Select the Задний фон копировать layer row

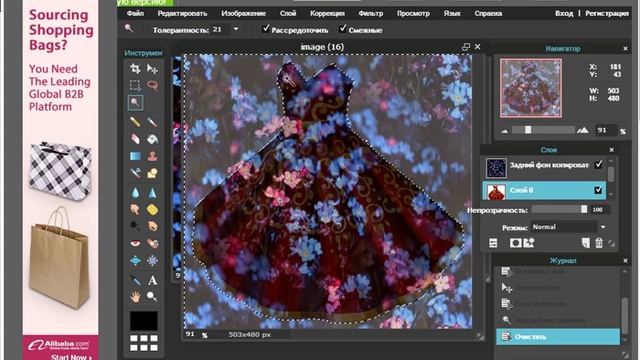(x=544, y=167)
